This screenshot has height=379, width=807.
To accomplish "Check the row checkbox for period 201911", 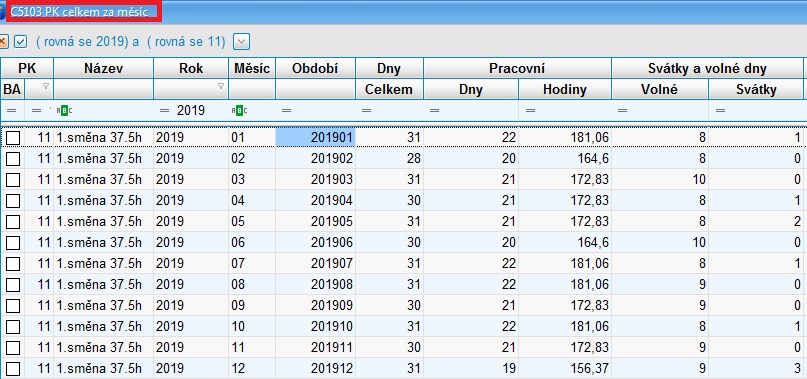I will tap(13, 348).
